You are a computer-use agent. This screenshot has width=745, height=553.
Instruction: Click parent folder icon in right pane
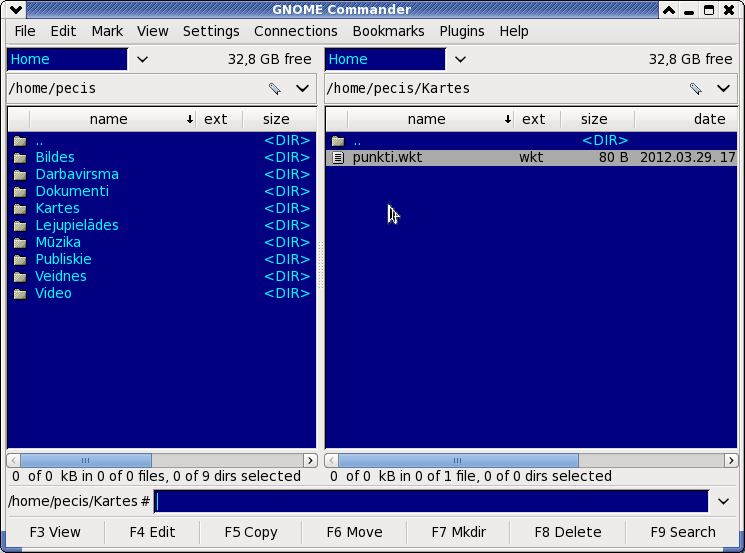[338, 141]
